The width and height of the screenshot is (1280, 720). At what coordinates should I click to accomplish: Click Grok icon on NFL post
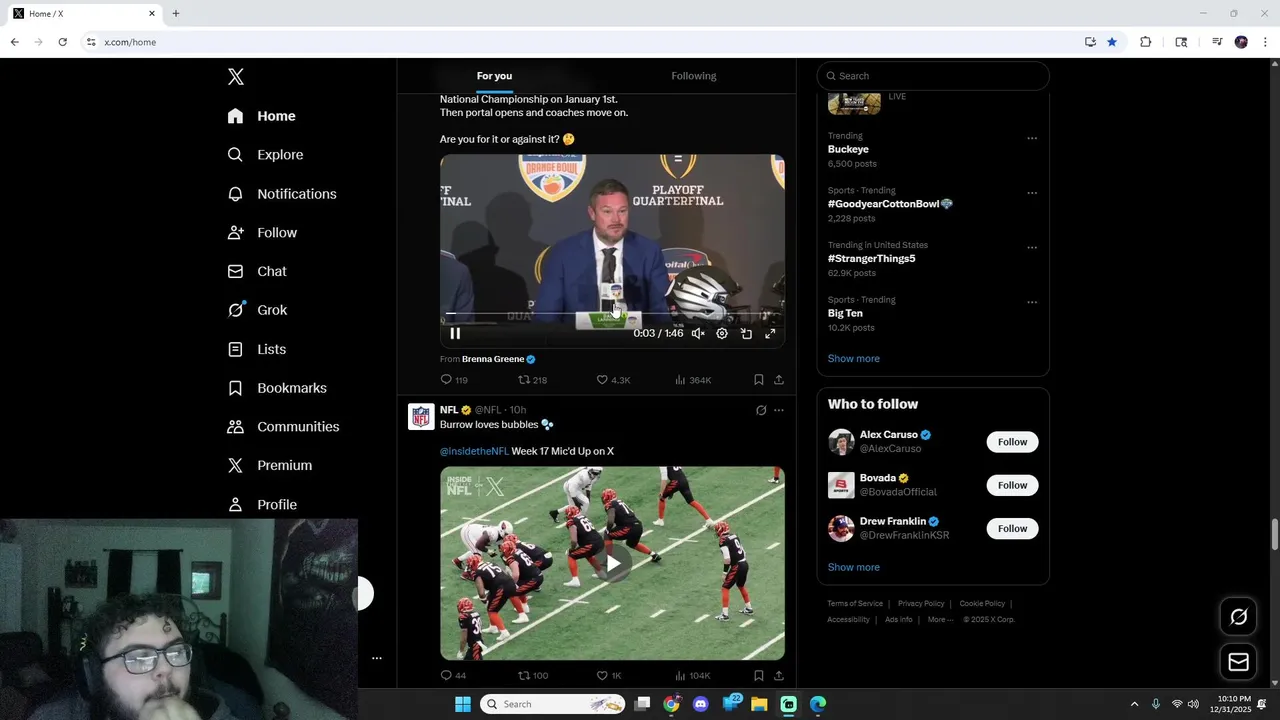[761, 410]
